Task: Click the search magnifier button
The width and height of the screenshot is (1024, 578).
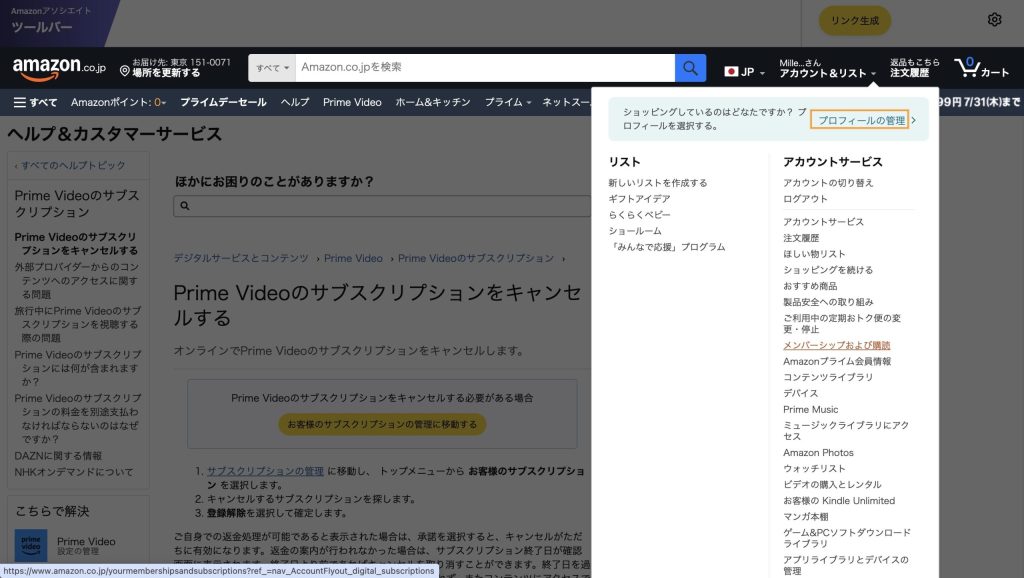Action: tap(690, 68)
